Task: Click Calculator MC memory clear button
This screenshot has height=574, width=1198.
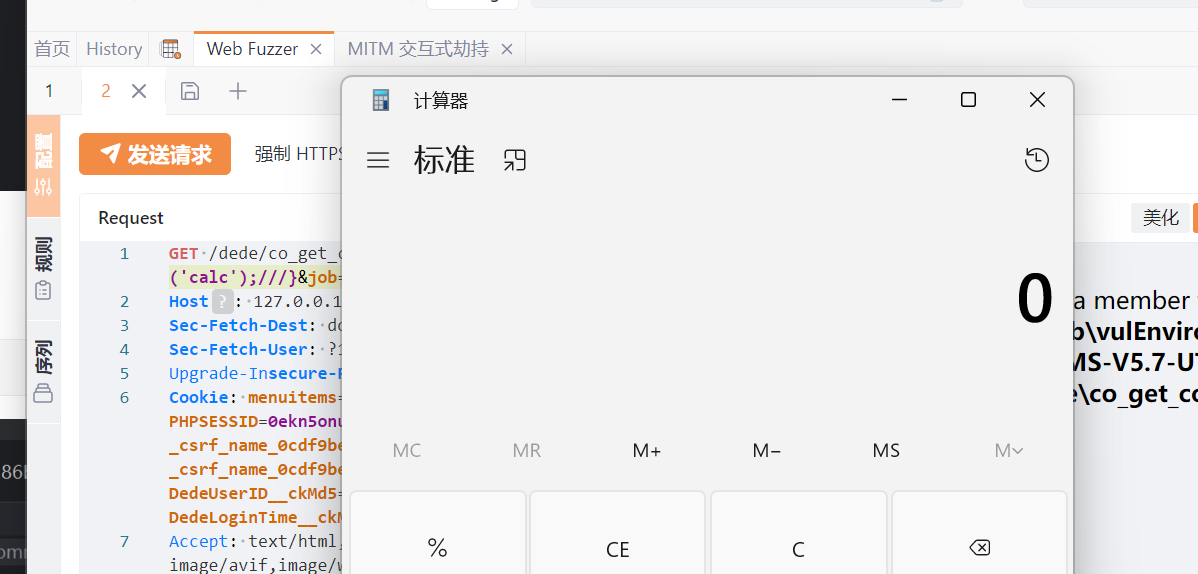Action: [406, 451]
